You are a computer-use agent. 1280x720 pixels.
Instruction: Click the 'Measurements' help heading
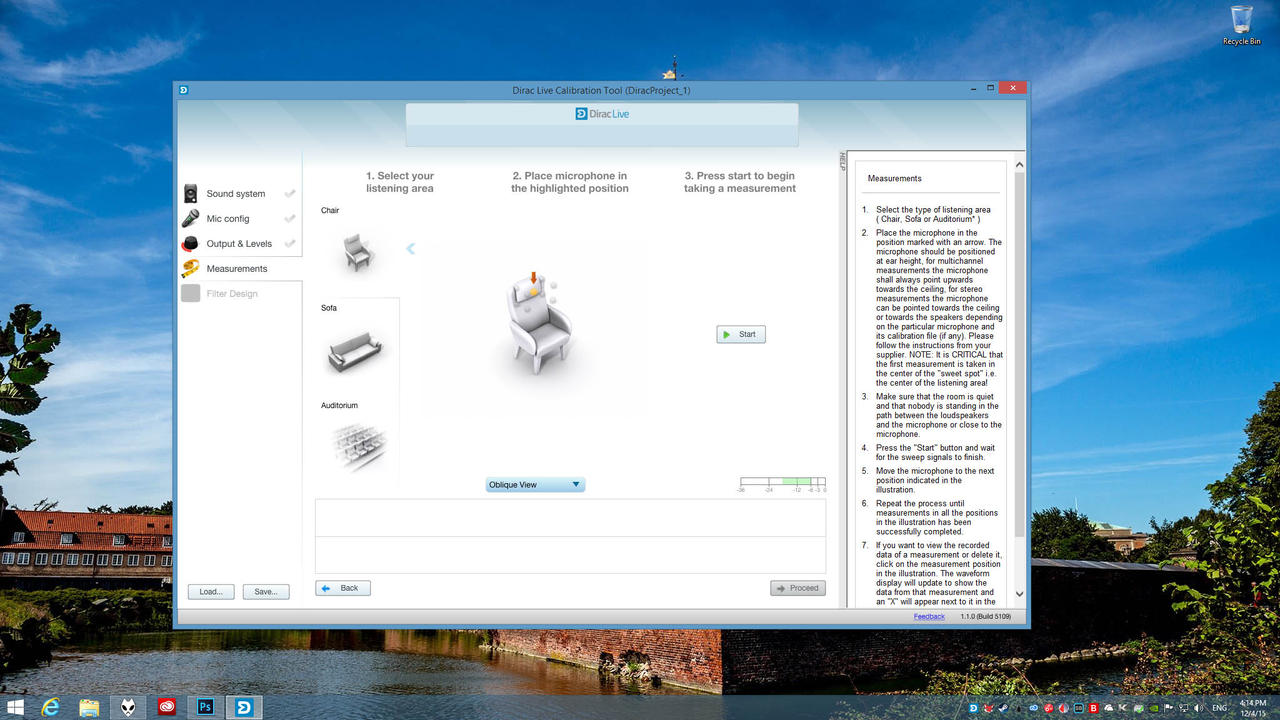point(895,179)
